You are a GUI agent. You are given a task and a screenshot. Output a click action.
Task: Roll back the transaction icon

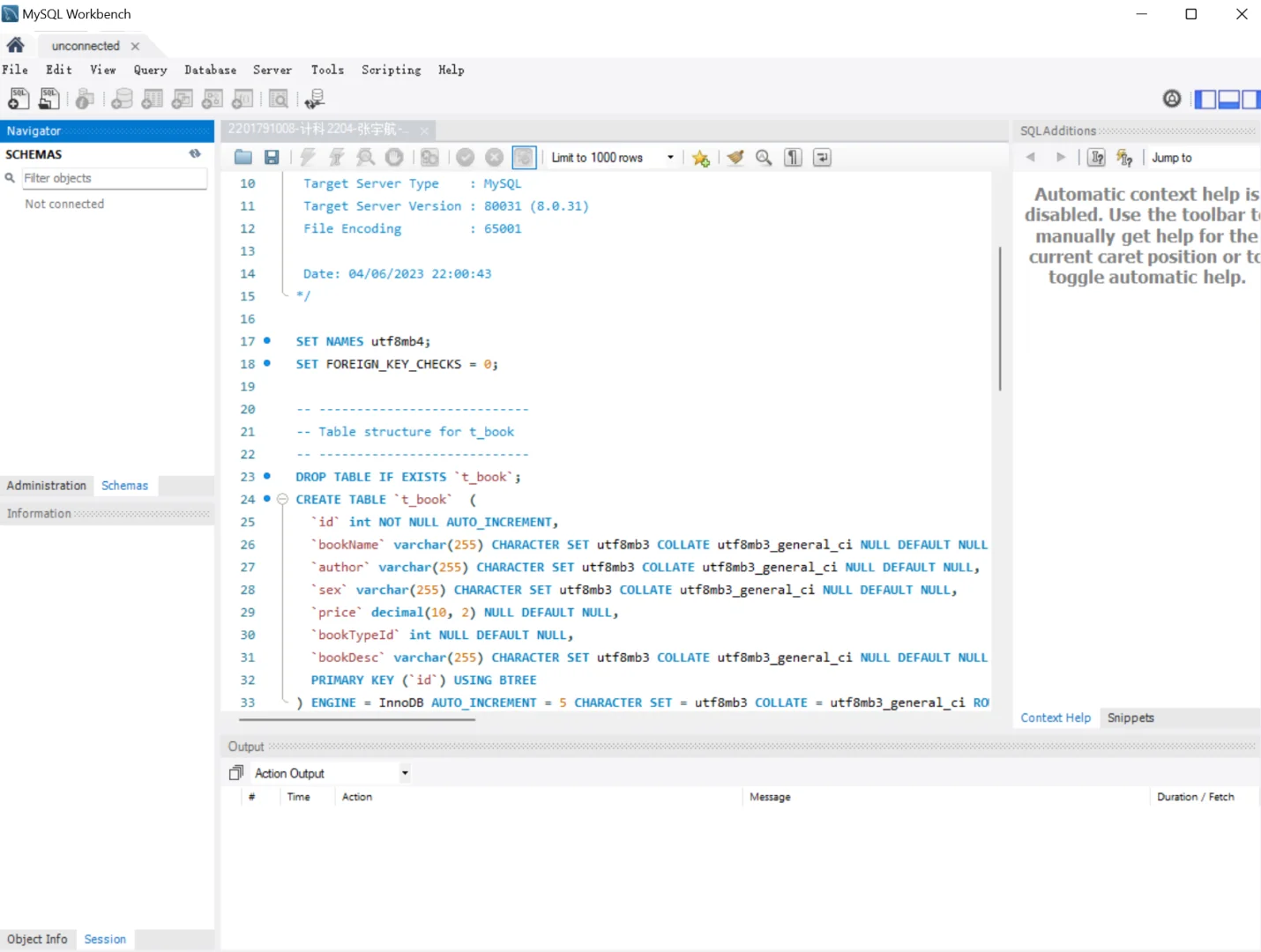pyautogui.click(x=495, y=158)
